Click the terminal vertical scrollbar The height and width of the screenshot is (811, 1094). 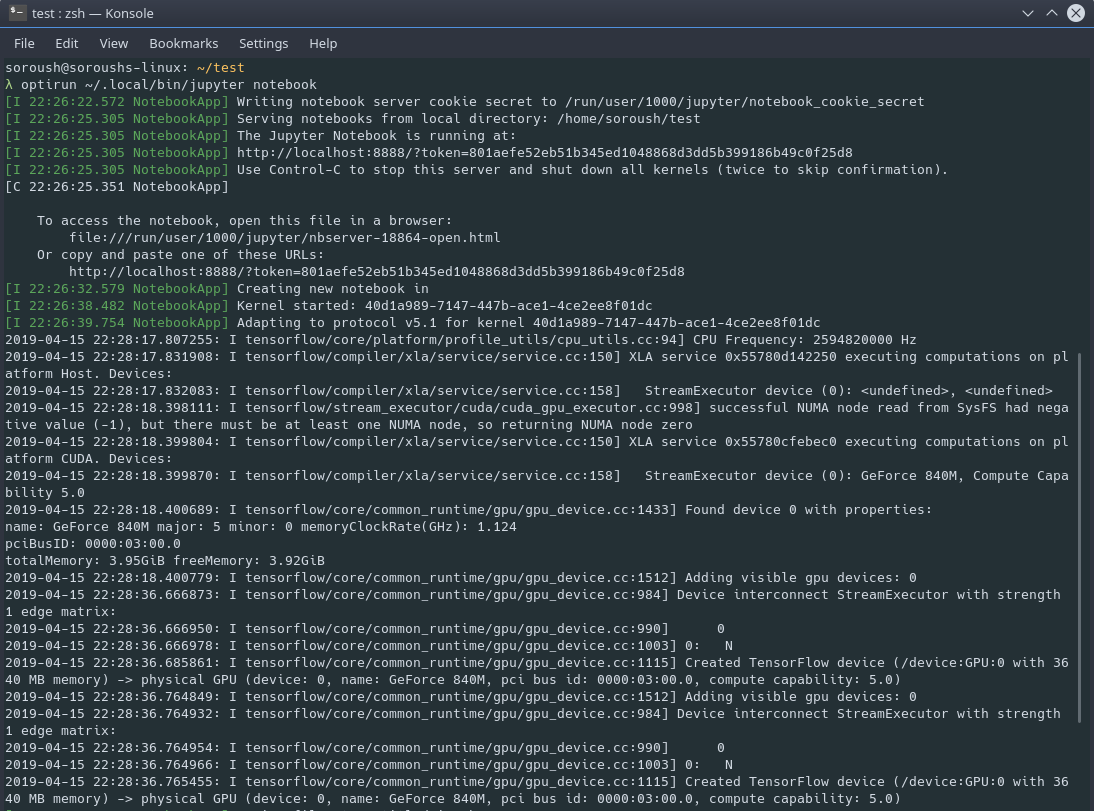[x=1081, y=537]
